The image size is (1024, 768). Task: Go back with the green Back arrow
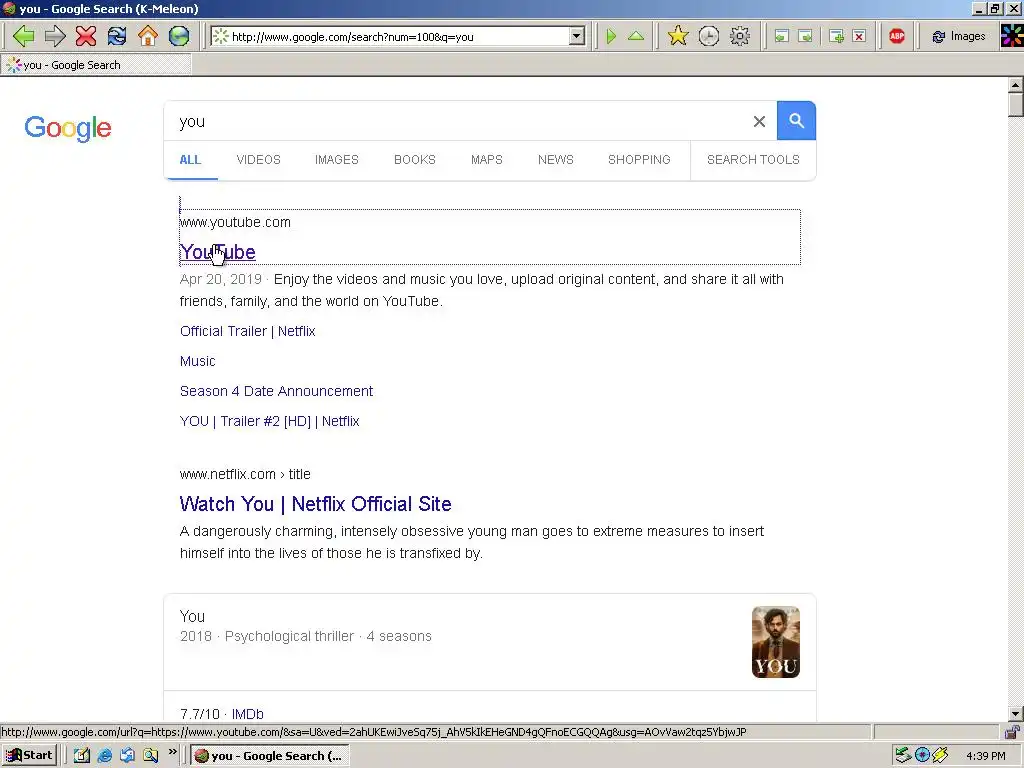click(24, 36)
